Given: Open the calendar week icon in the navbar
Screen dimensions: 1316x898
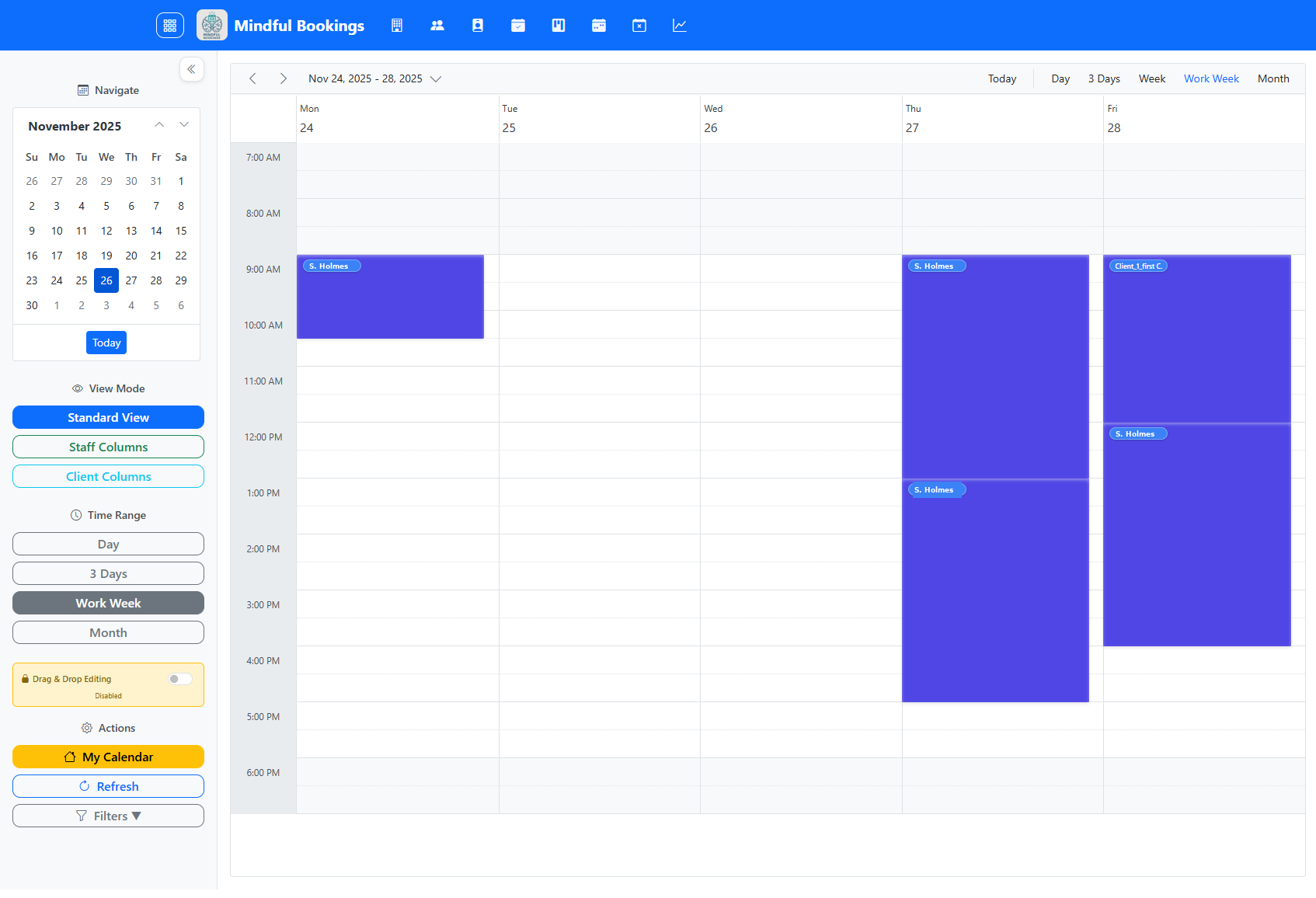Looking at the screenshot, I should coord(599,26).
